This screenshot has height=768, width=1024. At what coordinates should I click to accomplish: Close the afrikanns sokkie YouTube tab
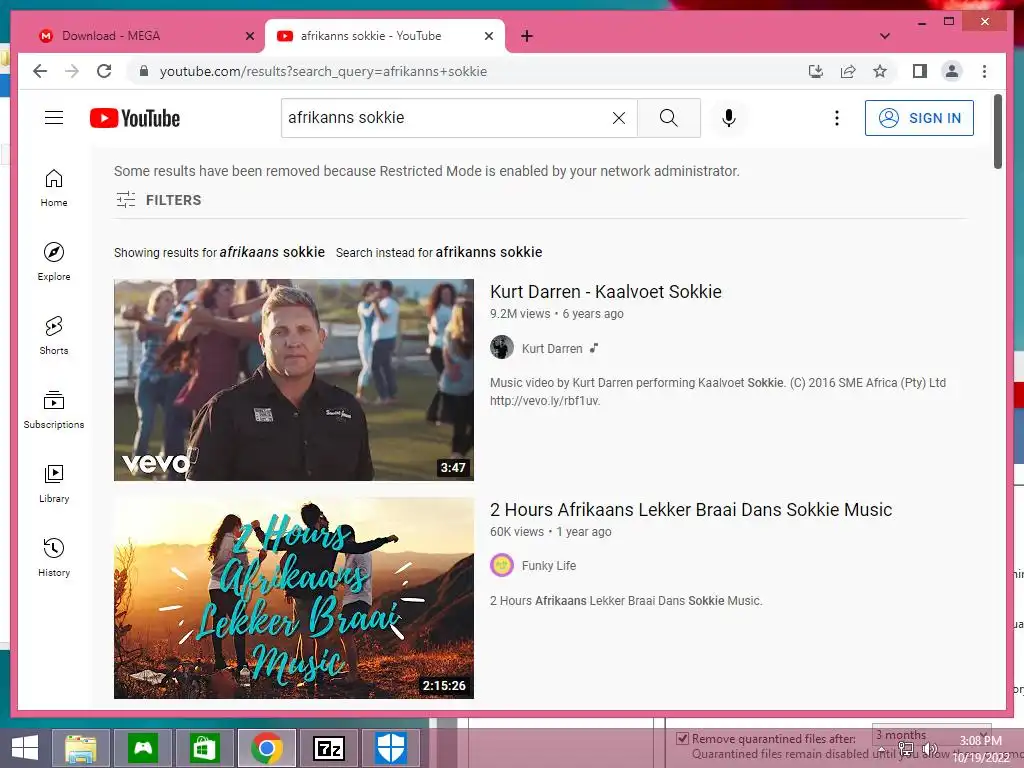pyautogui.click(x=488, y=36)
